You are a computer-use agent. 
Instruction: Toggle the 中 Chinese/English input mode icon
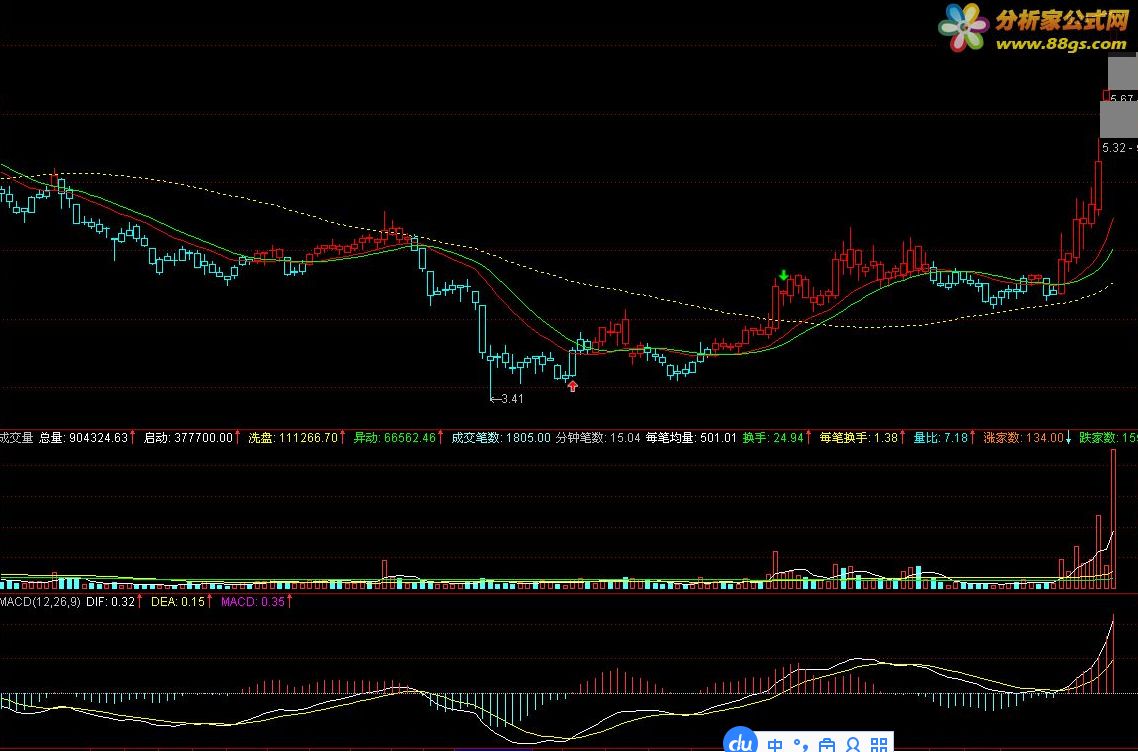(x=775, y=745)
